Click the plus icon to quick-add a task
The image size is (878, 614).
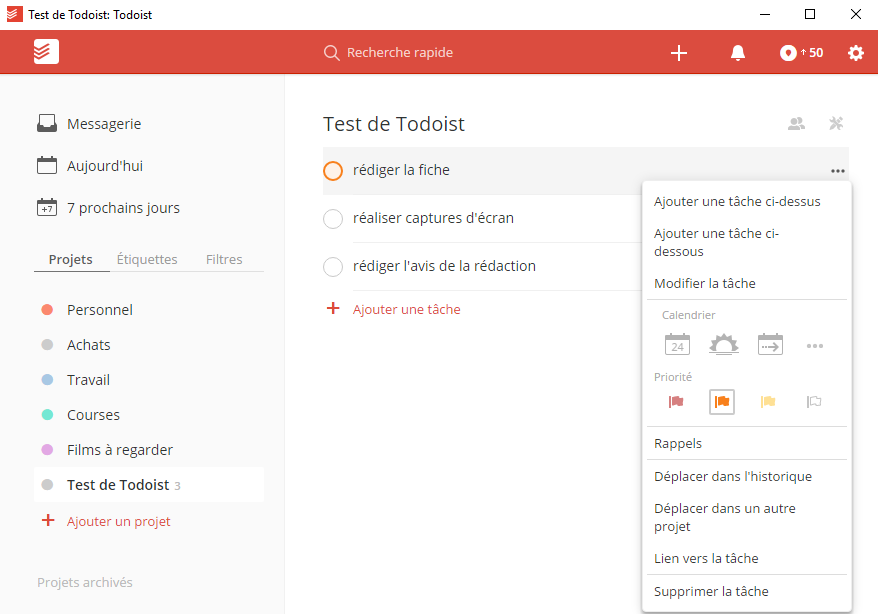coord(679,53)
